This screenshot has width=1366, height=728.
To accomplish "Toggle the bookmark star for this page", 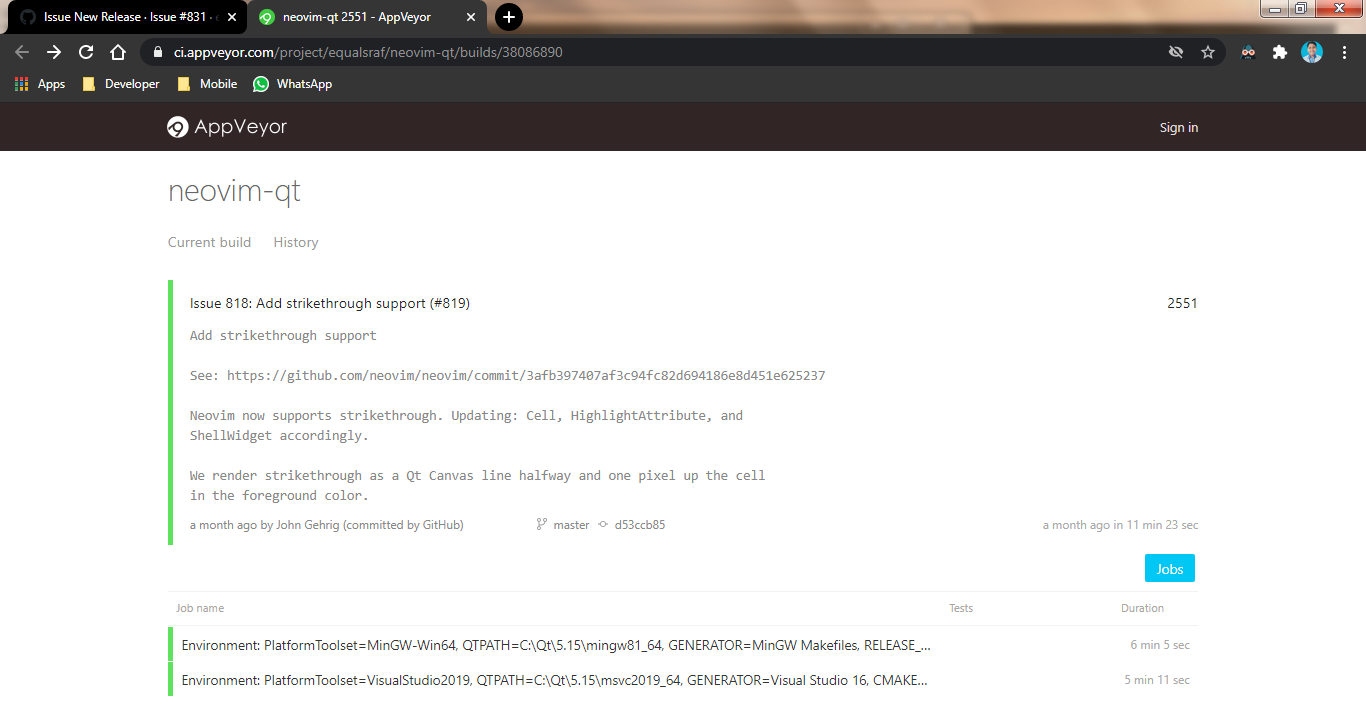I will tap(1208, 52).
